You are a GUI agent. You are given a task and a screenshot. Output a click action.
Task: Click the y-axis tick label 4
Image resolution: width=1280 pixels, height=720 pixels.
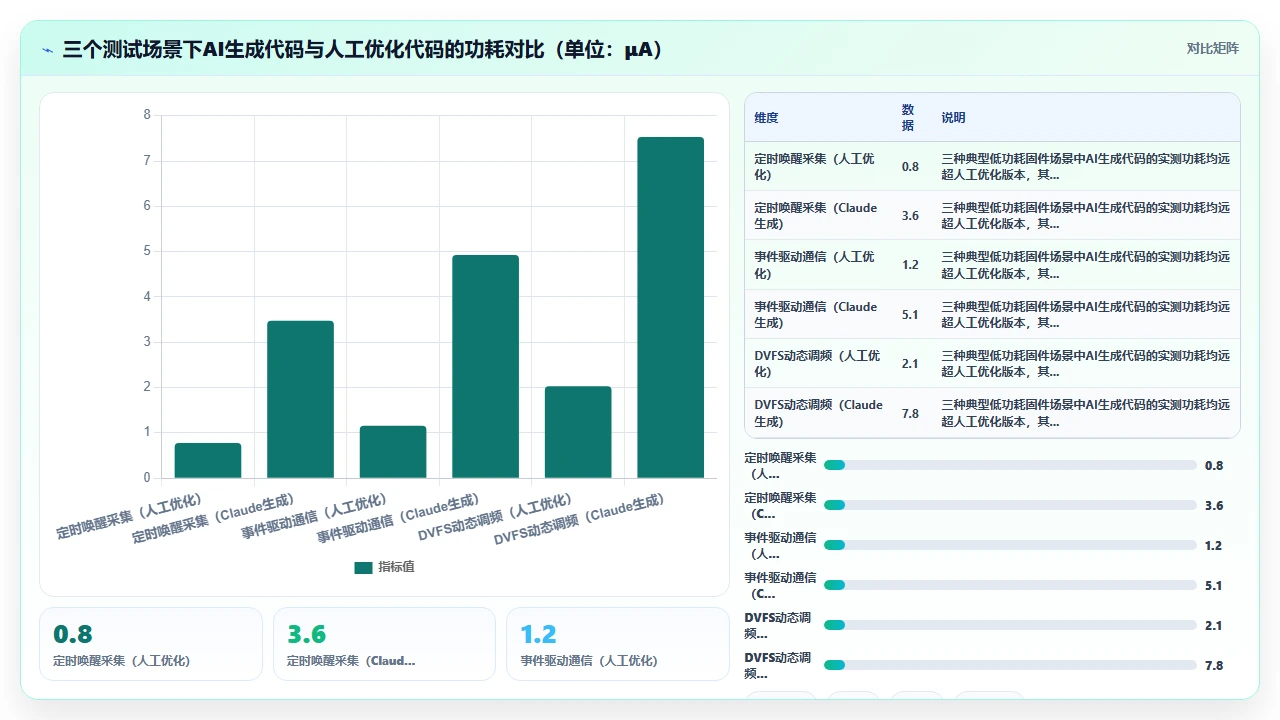pyautogui.click(x=147, y=296)
